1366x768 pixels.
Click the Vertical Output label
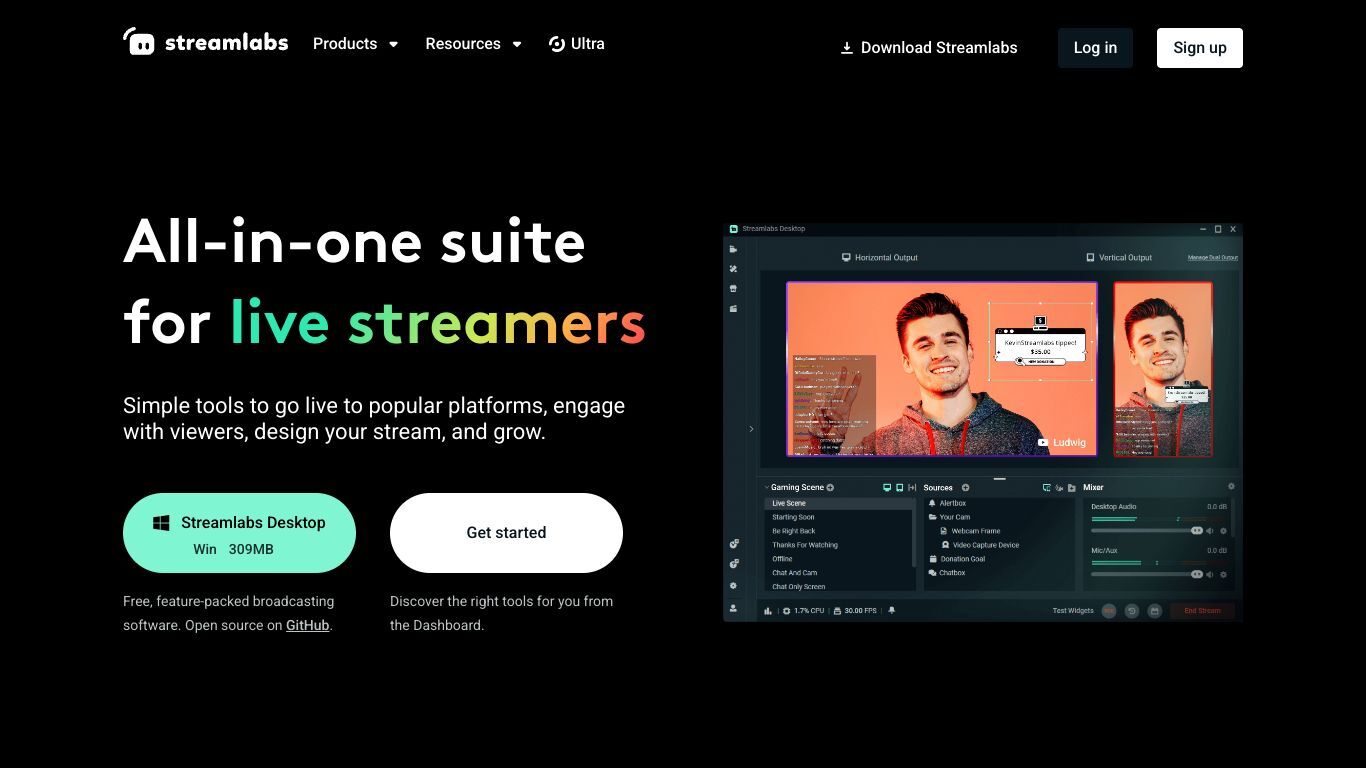(x=1119, y=258)
